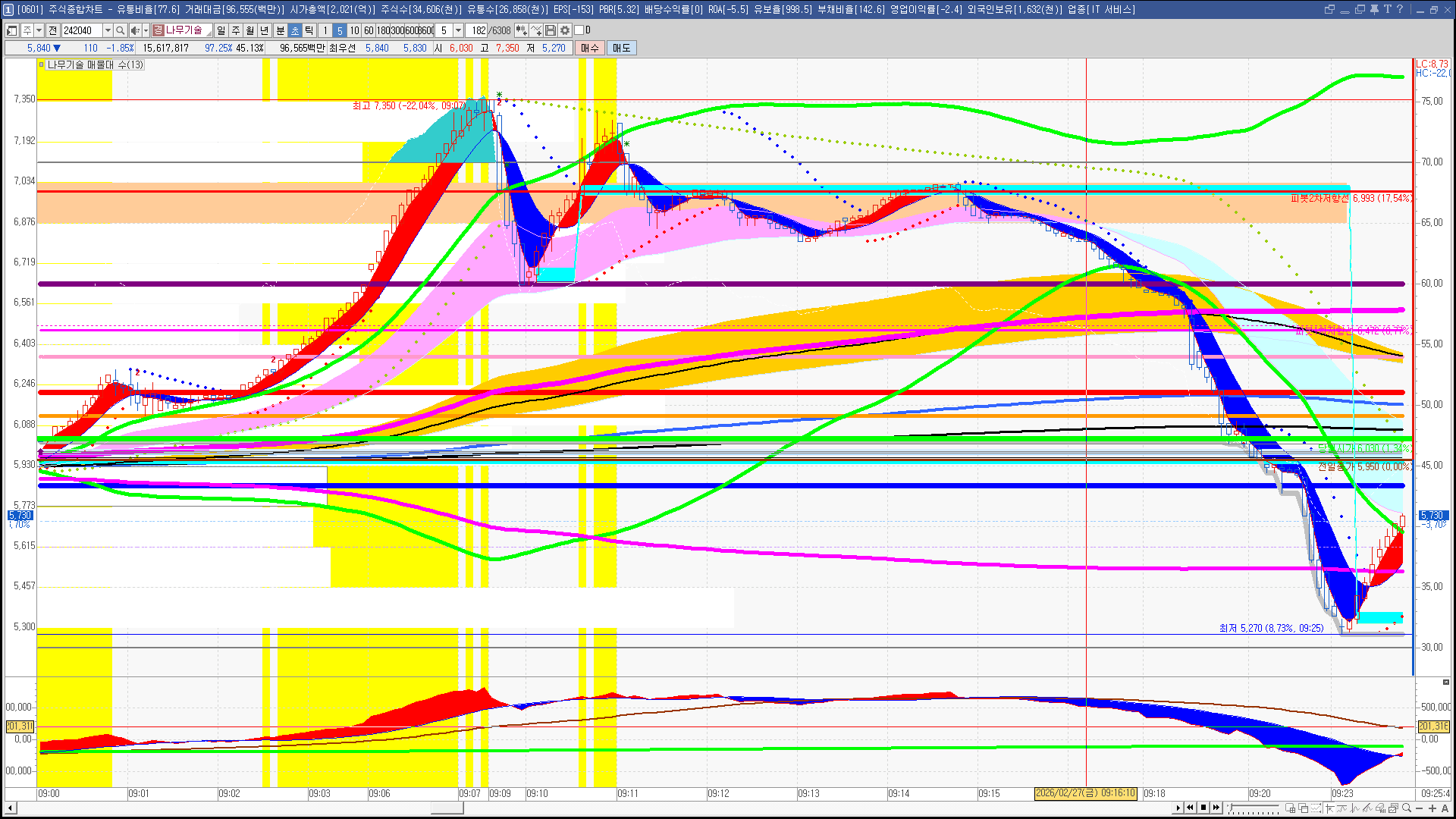Open the chart settings gear icon
The width and height of the screenshot is (1456, 819).
[565, 30]
